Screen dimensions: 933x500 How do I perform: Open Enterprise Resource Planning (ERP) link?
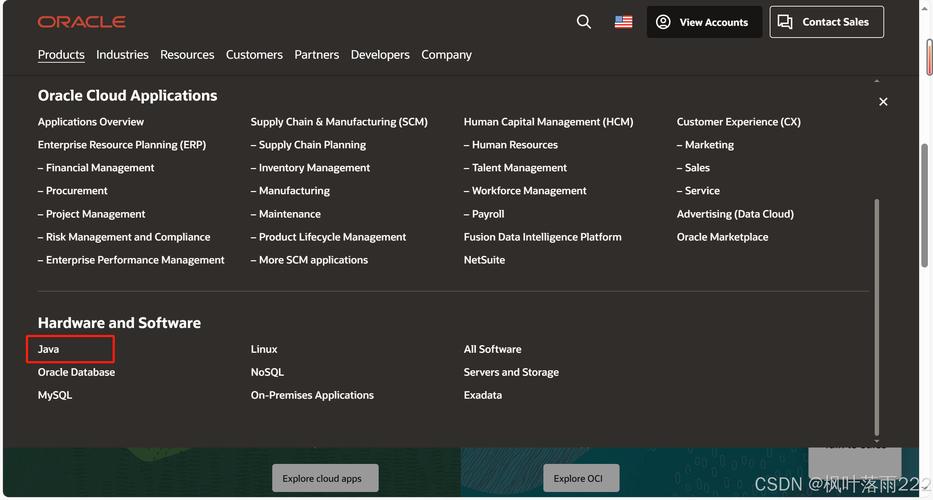[121, 145]
